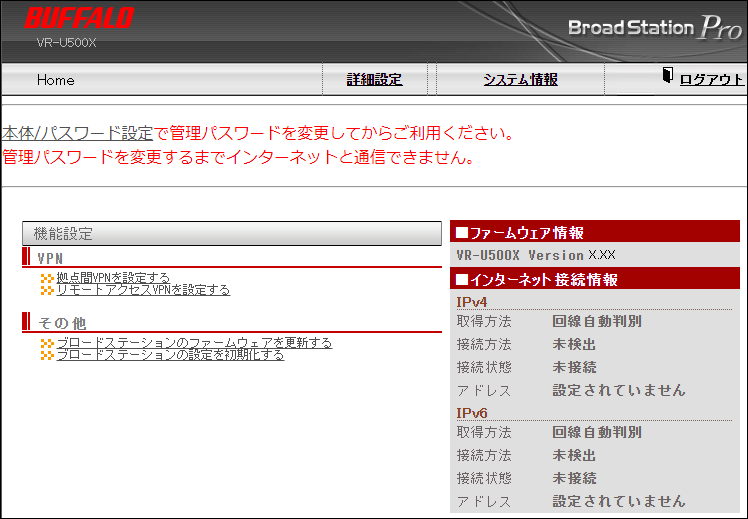This screenshot has height=519, width=748.
Task: Click the orange bullet icon beside ファームウェアを更新する
Action: 47,343
